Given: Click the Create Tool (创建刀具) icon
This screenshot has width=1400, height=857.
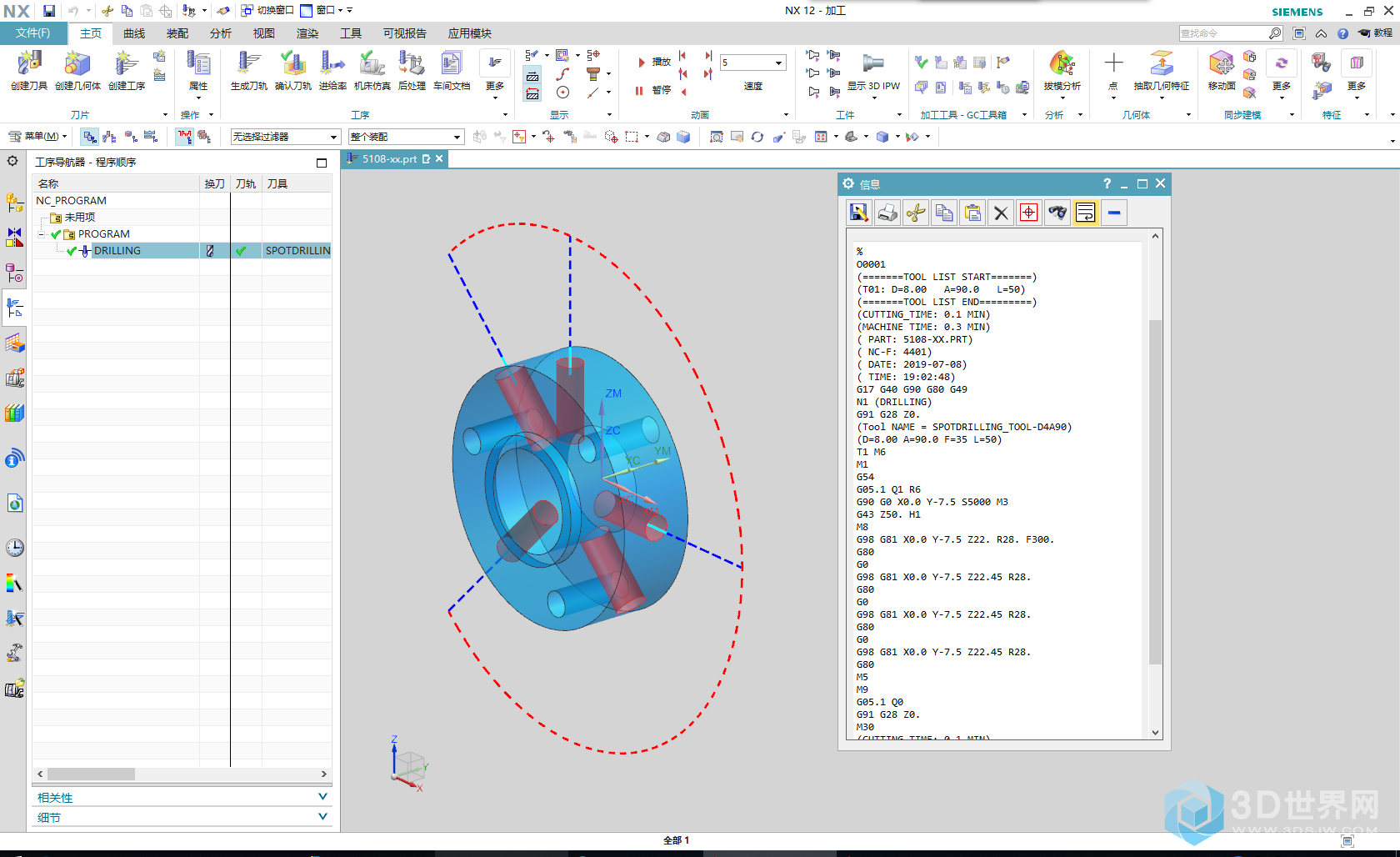Looking at the screenshot, I should pyautogui.click(x=29, y=64).
